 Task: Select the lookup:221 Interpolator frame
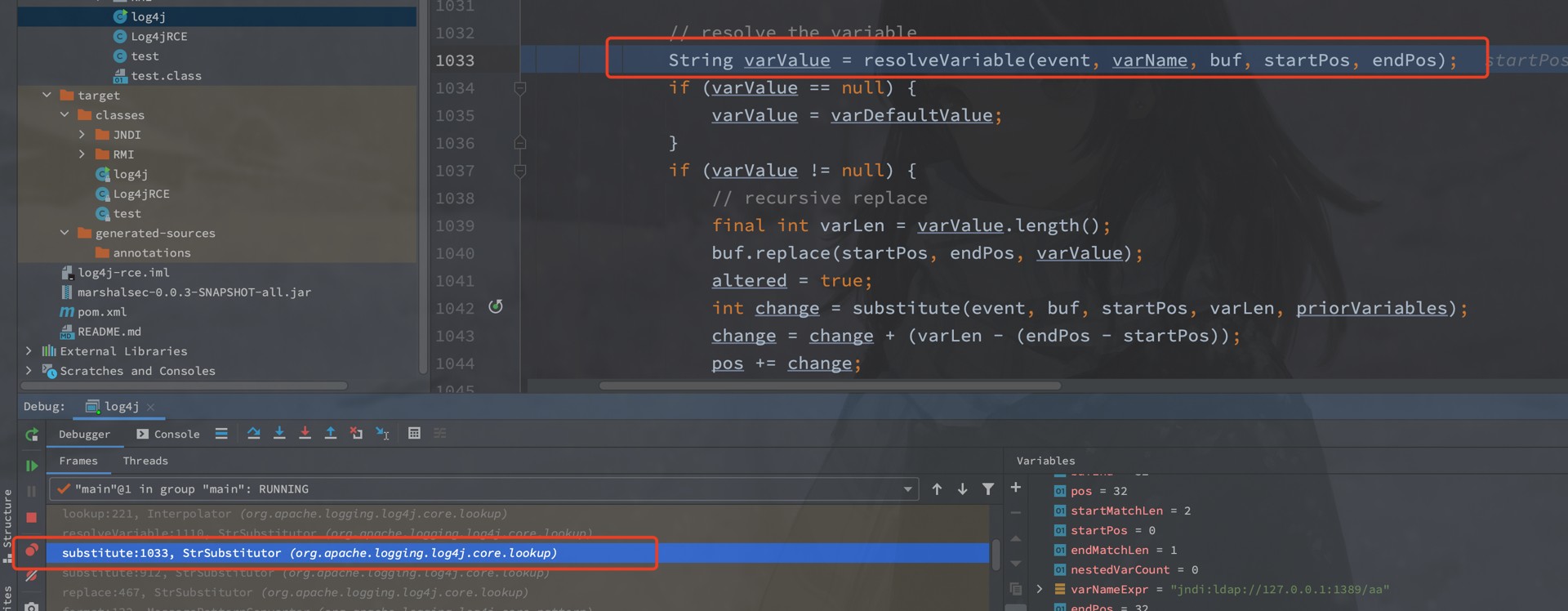[x=518, y=514]
